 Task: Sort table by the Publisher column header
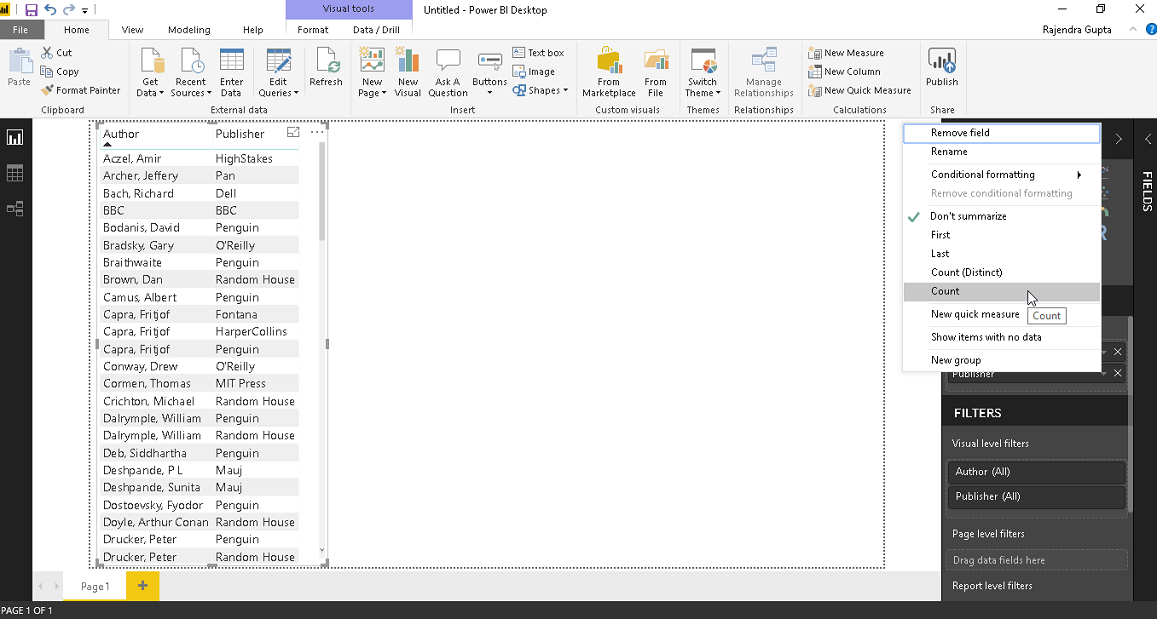pos(240,134)
